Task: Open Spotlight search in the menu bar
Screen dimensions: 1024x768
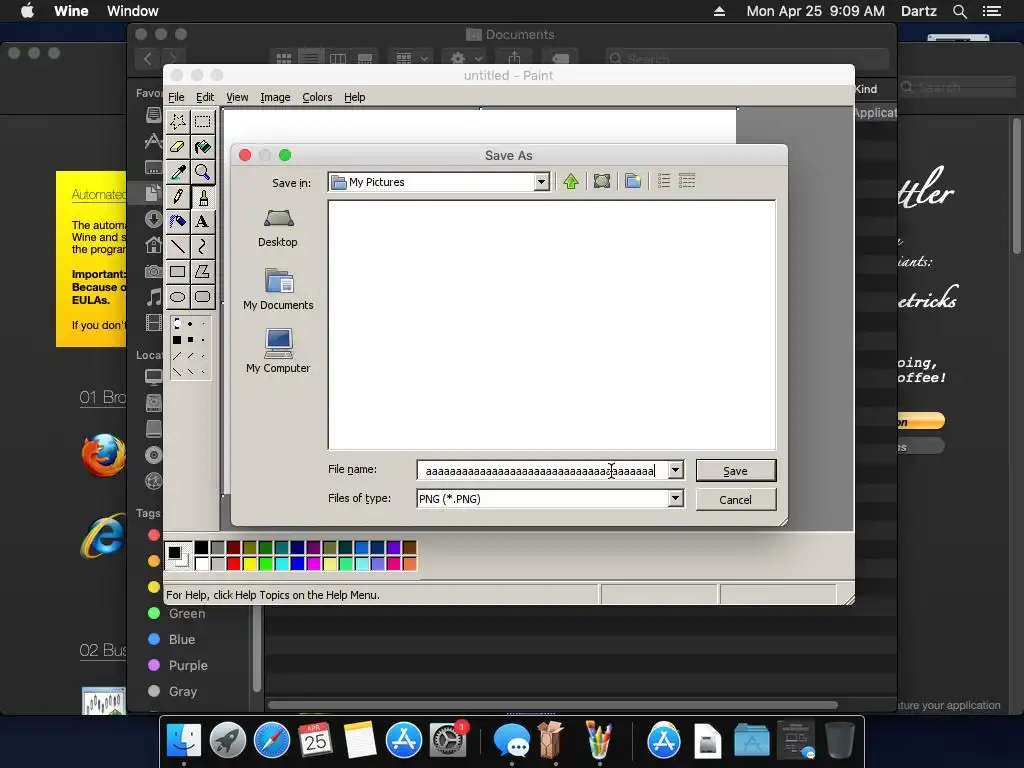Action: tap(959, 11)
